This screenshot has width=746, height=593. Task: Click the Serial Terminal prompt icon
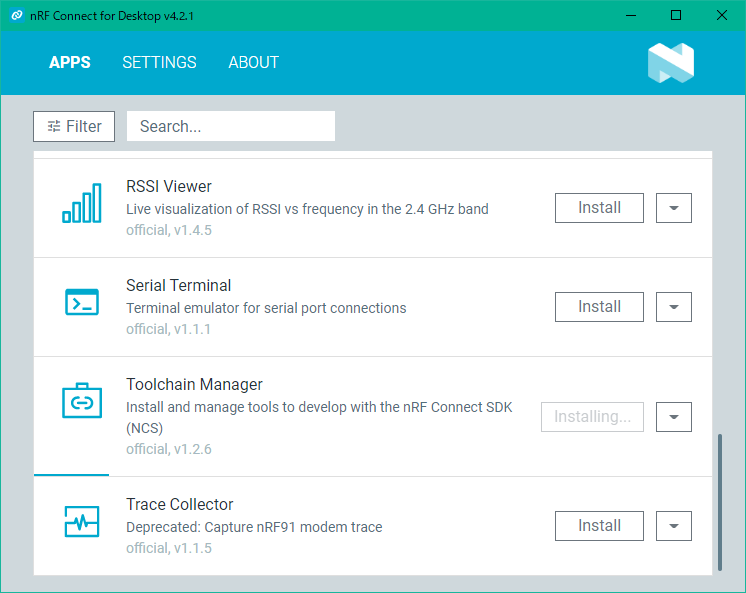82,302
